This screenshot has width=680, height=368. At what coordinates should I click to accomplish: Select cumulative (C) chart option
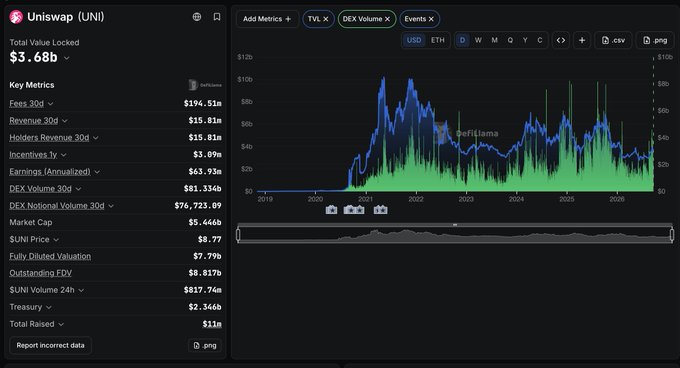(x=540, y=40)
